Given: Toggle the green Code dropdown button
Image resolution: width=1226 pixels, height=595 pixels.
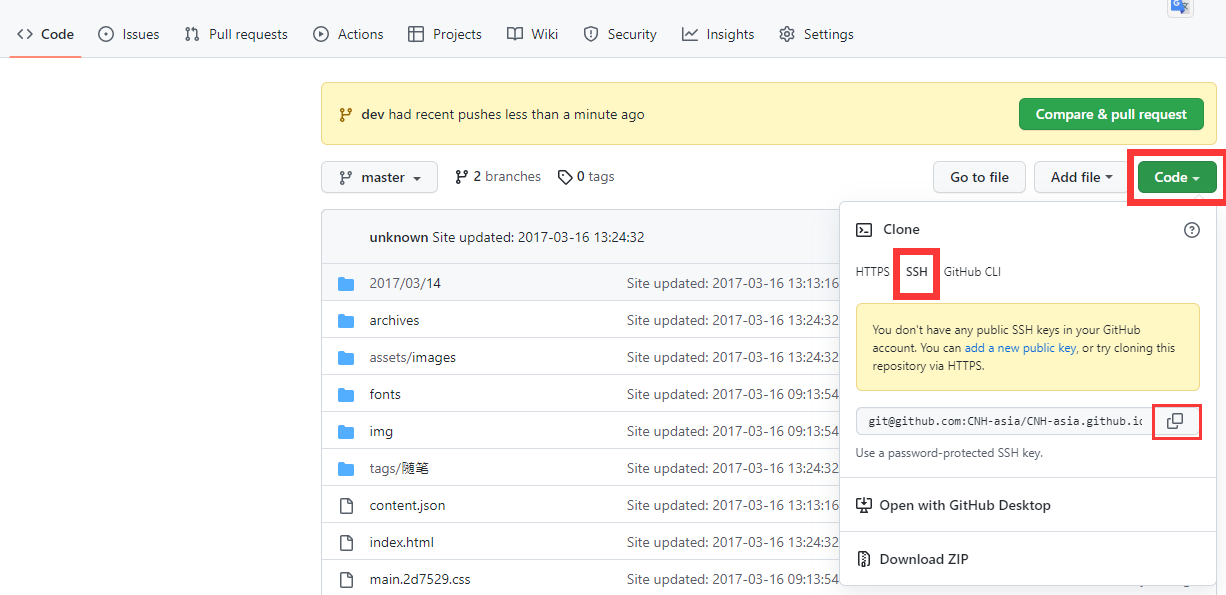Looking at the screenshot, I should [x=1177, y=177].
